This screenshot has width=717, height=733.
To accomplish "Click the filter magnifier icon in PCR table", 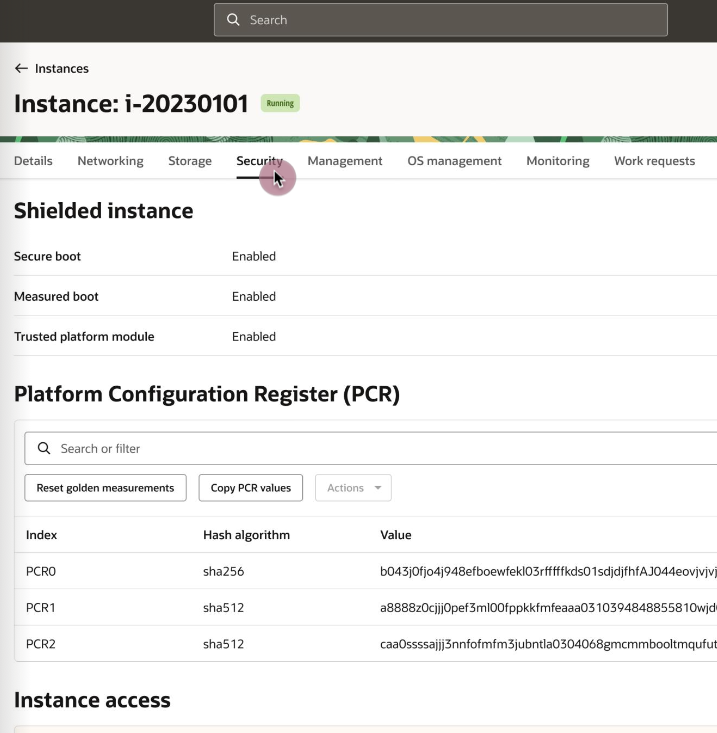I will 44,449.
